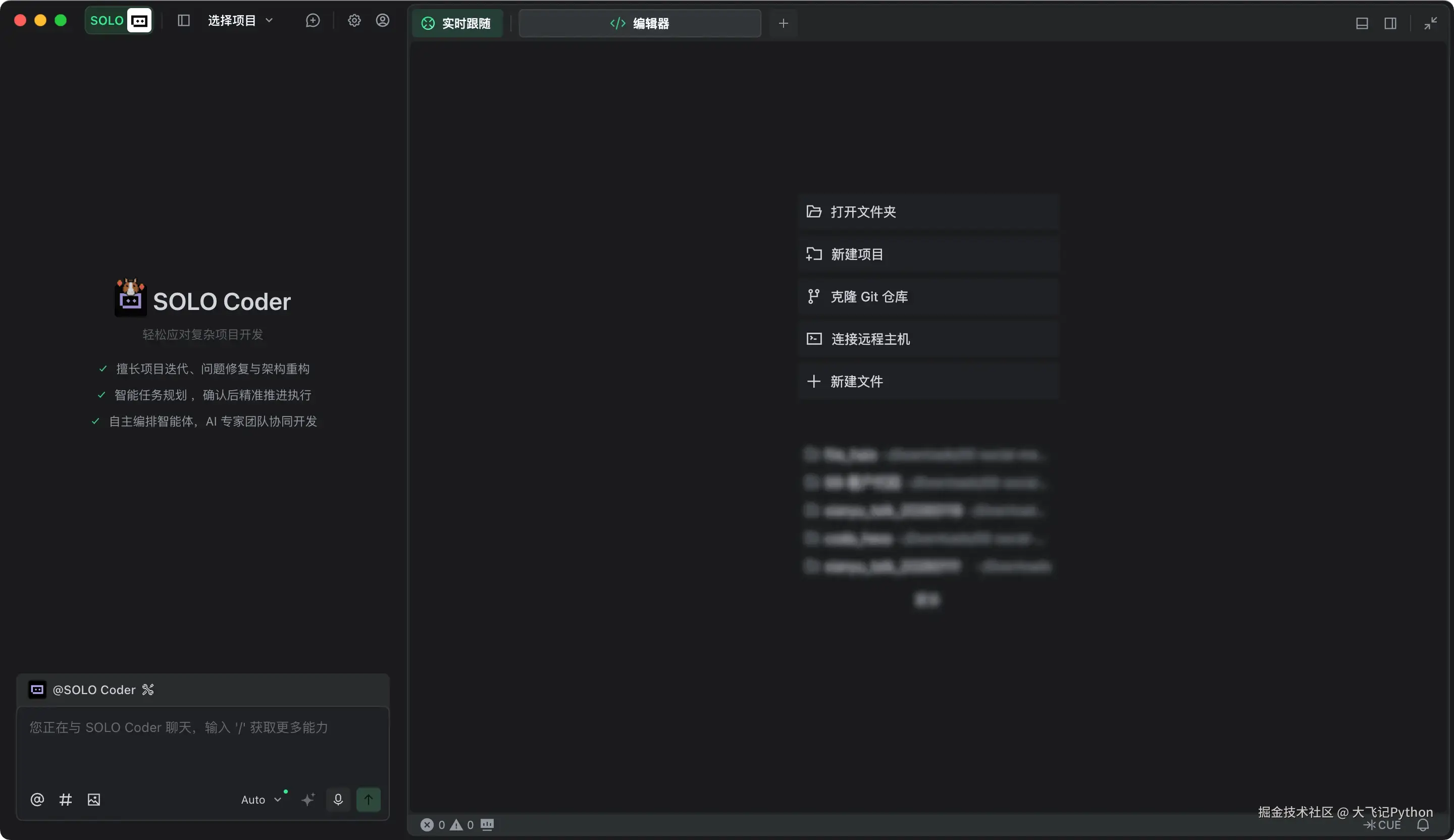Add new tab with plus icon

click(x=783, y=23)
